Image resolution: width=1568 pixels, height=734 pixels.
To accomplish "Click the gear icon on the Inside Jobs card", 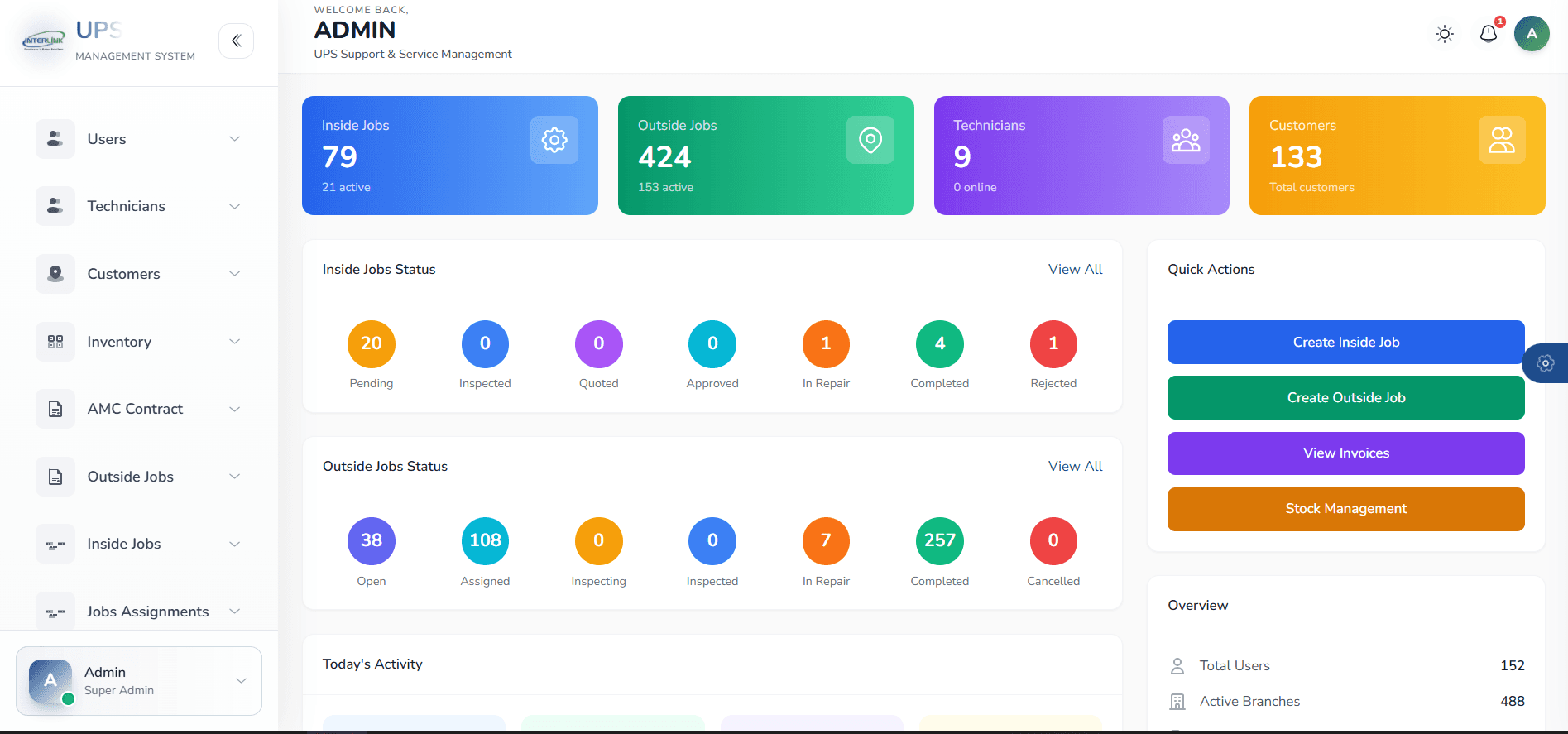I will 554,140.
